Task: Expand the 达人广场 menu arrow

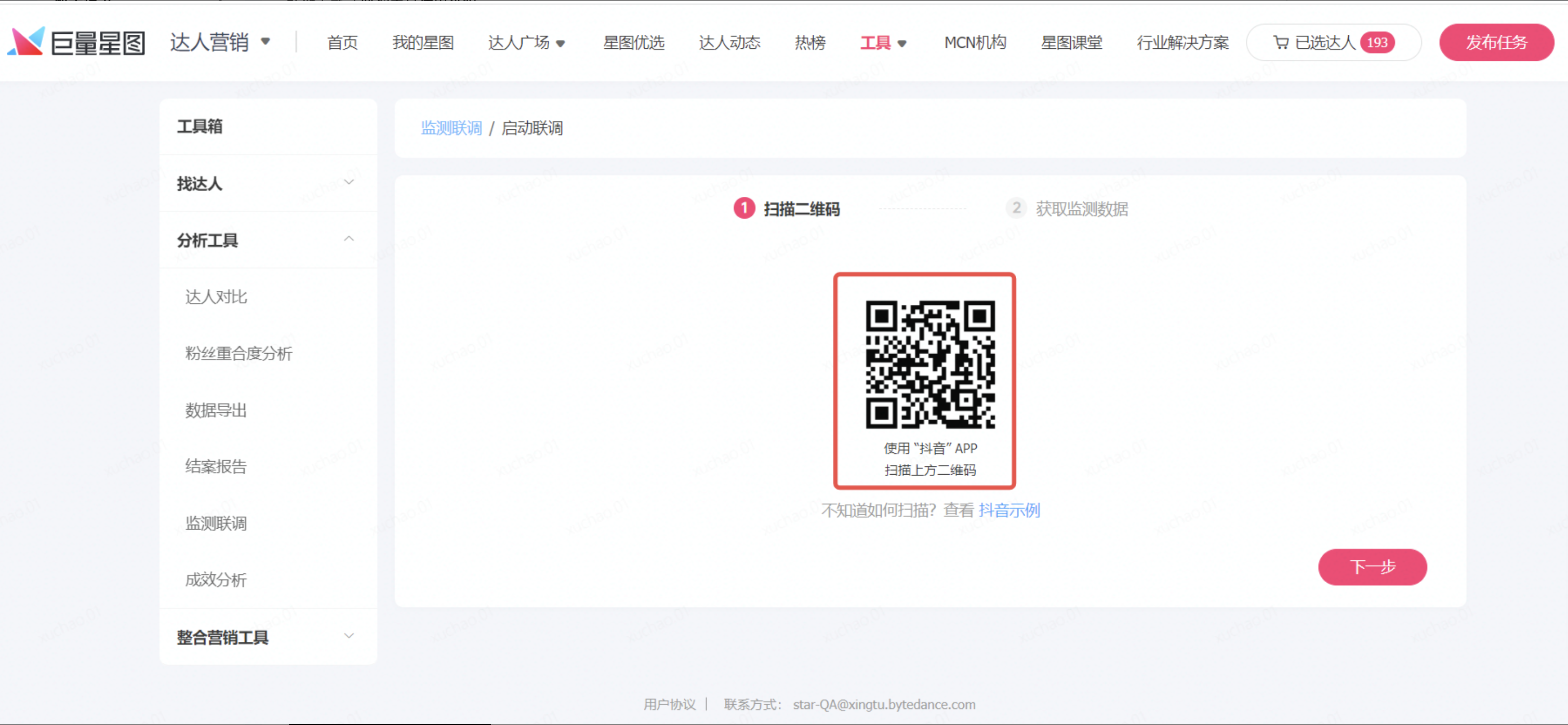Action: [x=561, y=43]
